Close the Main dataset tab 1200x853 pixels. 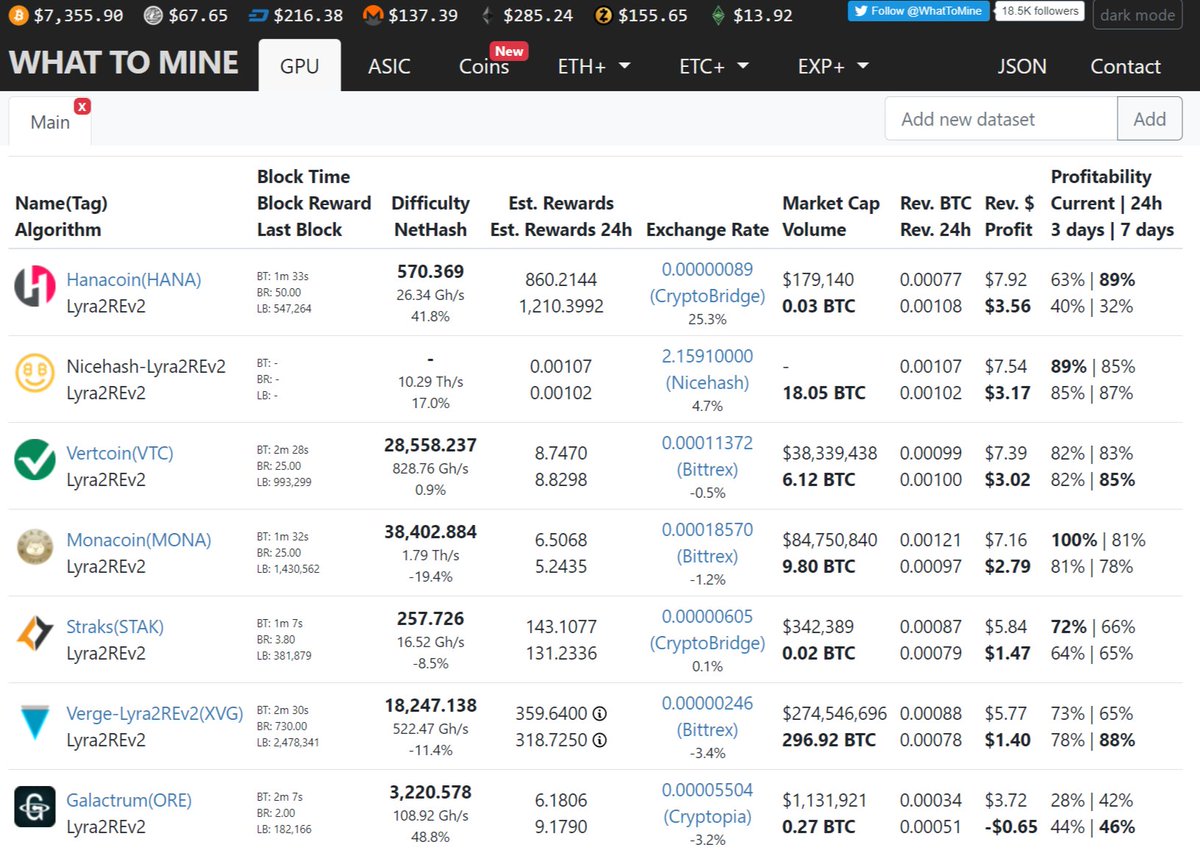click(83, 105)
